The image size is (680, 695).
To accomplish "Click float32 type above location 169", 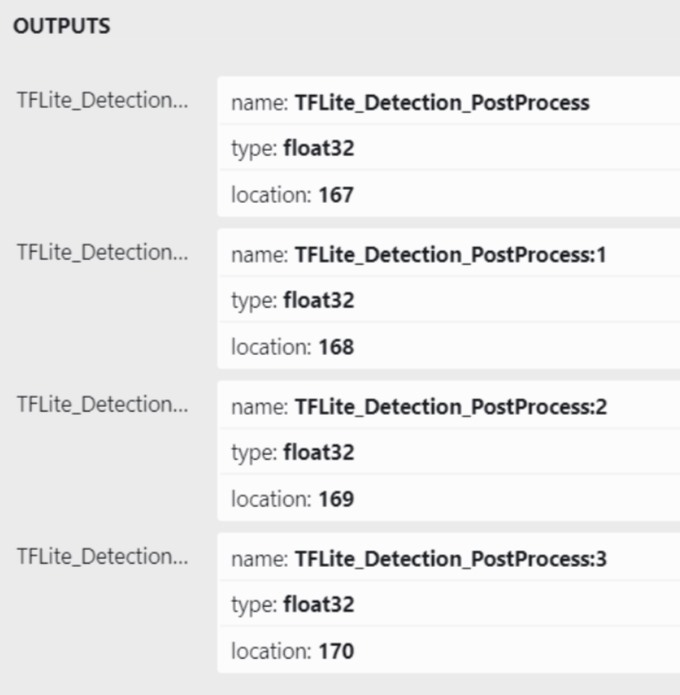I will click(318, 453).
